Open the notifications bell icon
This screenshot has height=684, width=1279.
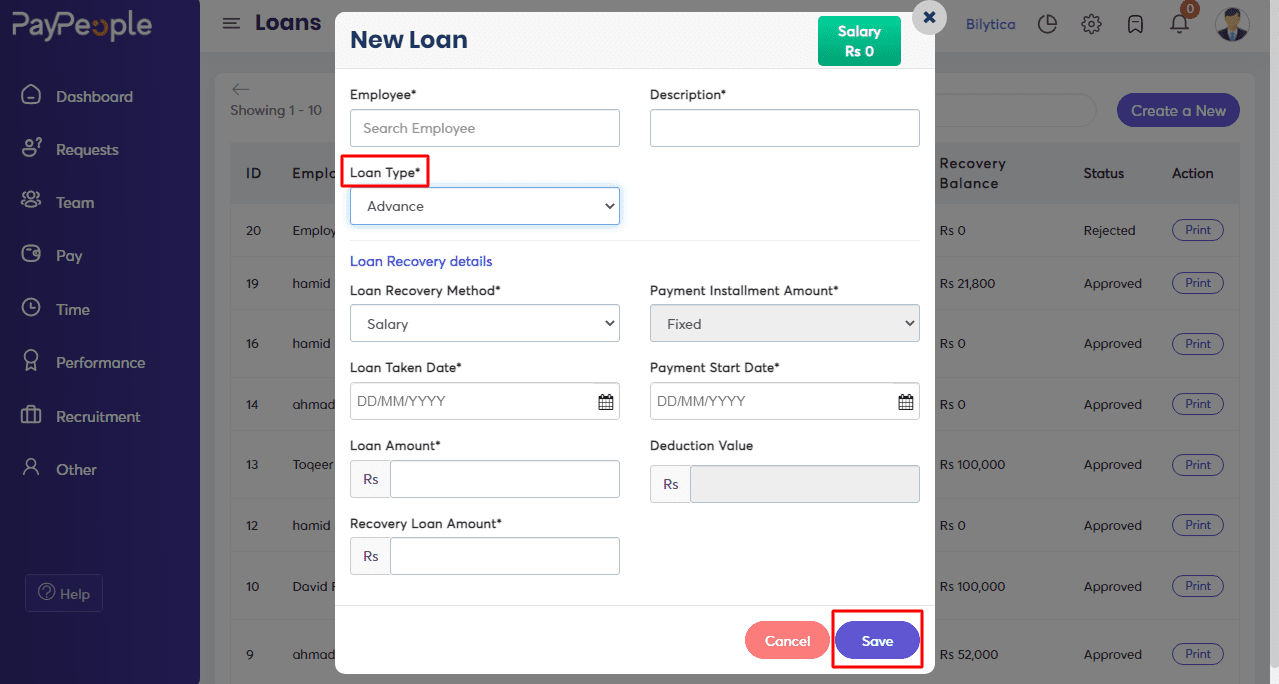(1179, 25)
